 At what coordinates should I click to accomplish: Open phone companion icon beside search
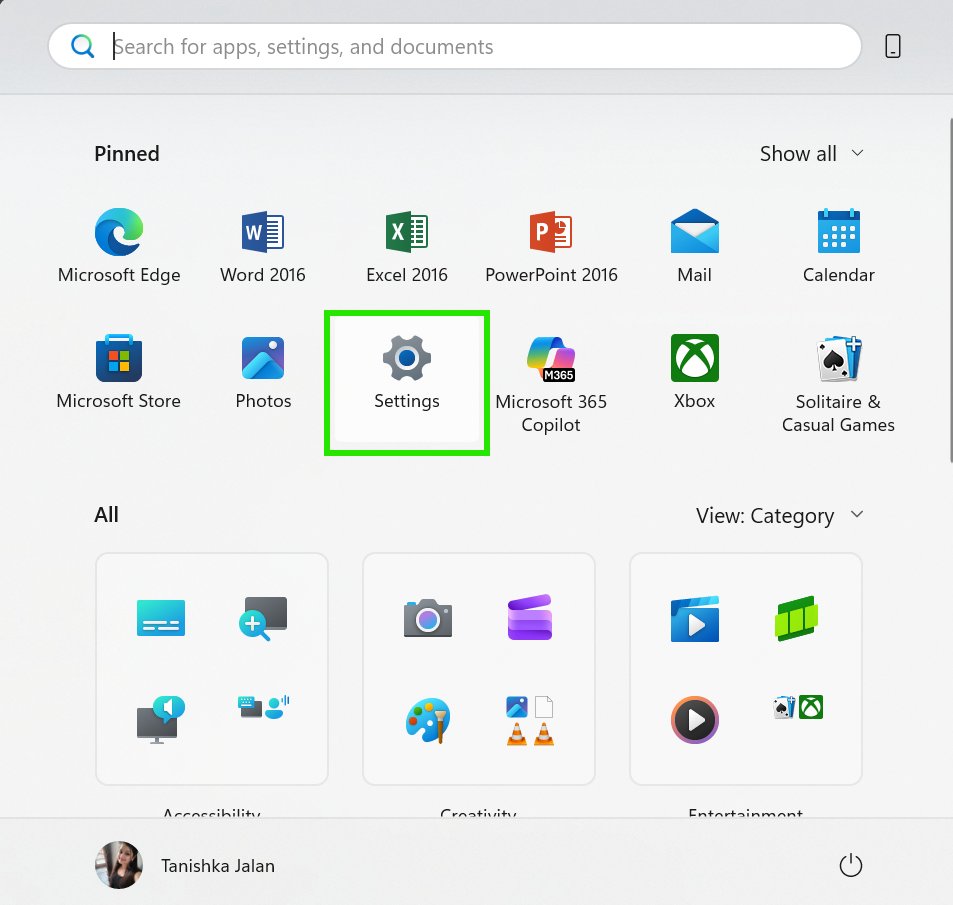click(x=893, y=46)
